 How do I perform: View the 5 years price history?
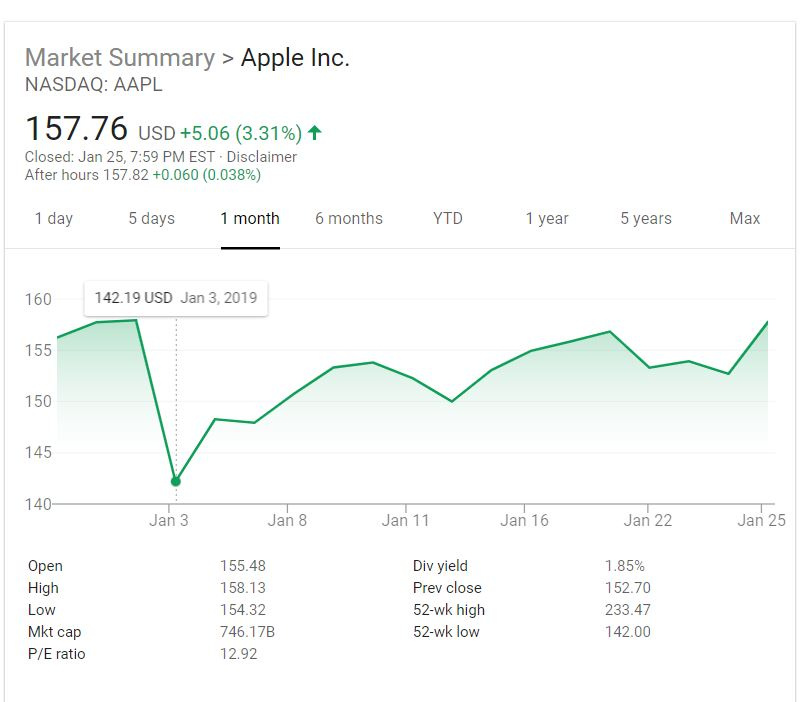pos(646,219)
